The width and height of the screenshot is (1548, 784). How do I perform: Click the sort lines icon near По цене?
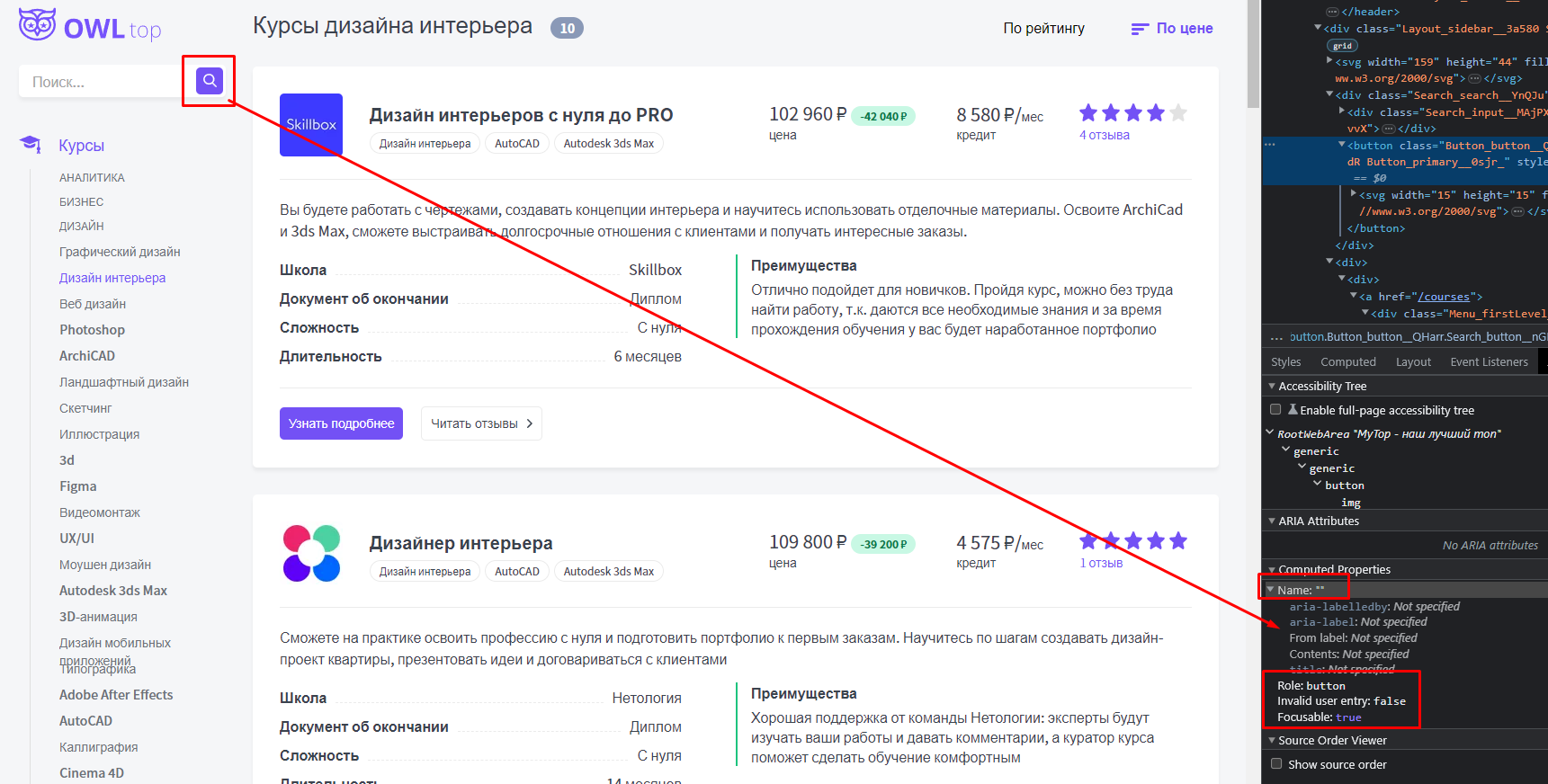1140,29
